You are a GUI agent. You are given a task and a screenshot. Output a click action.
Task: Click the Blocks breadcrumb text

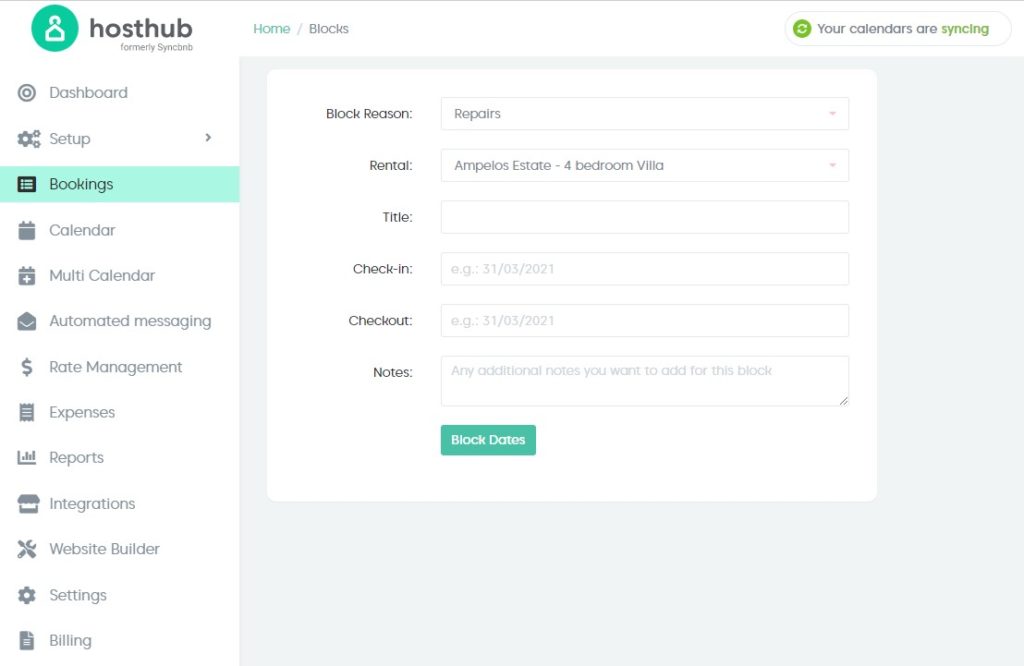(328, 29)
